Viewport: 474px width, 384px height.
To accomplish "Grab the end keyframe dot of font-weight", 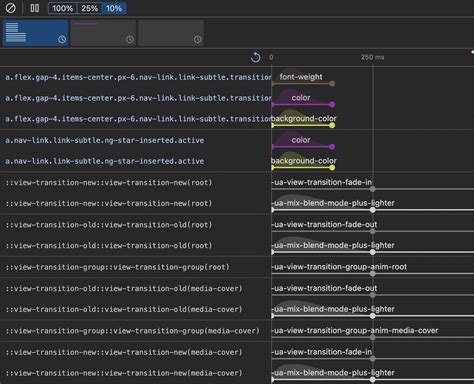I will click(332, 84).
